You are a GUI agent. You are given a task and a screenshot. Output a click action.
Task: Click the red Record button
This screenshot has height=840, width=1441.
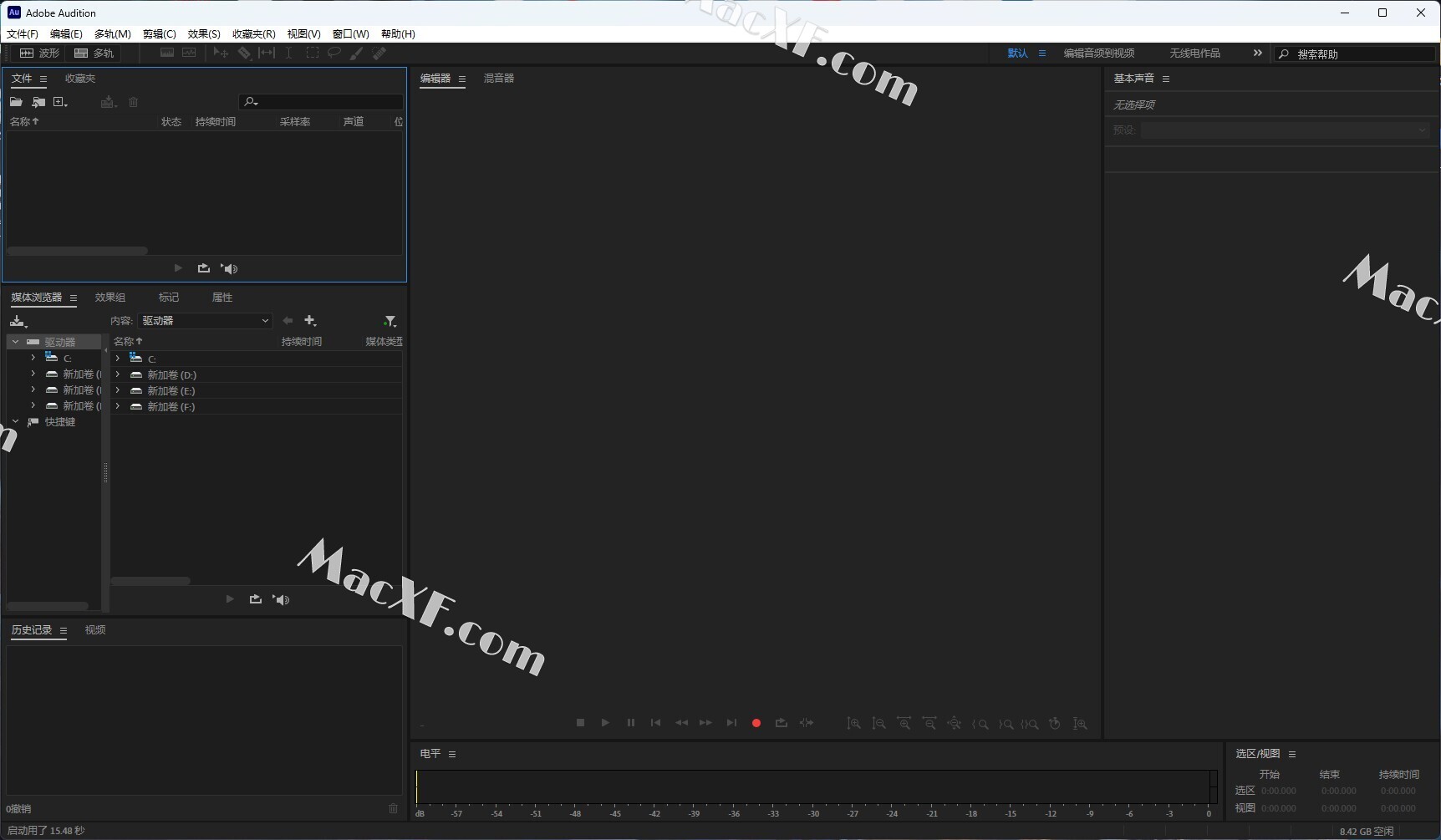pos(756,723)
